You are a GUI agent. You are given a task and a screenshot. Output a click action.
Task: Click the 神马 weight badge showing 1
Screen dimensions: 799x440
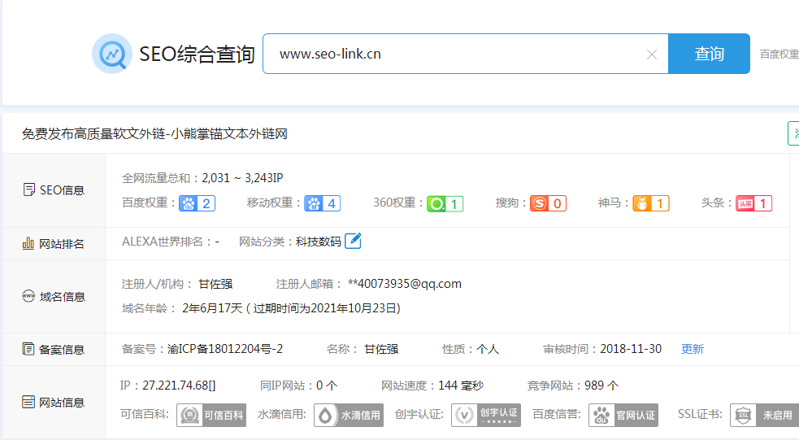click(651, 203)
